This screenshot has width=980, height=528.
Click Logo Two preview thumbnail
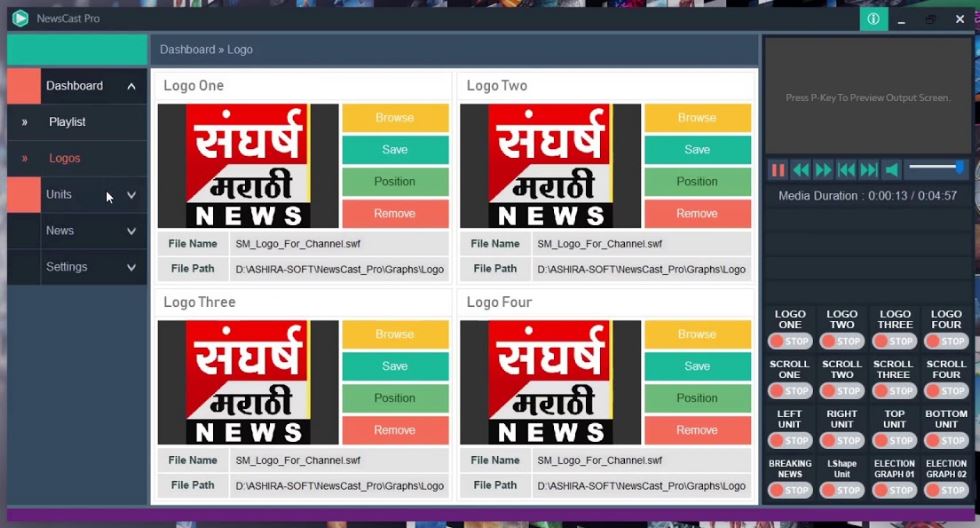(x=551, y=166)
